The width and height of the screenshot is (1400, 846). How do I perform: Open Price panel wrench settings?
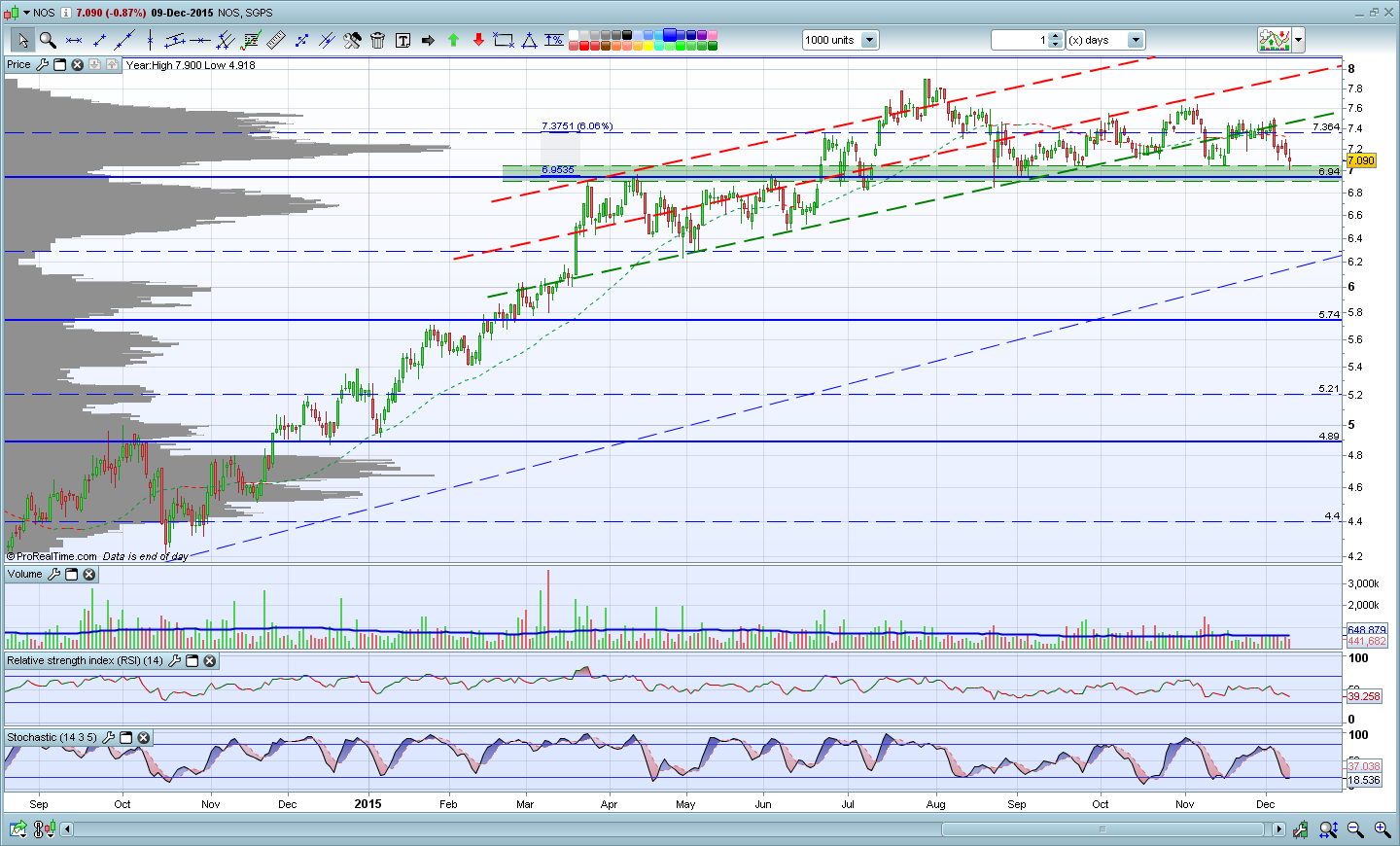pos(42,64)
